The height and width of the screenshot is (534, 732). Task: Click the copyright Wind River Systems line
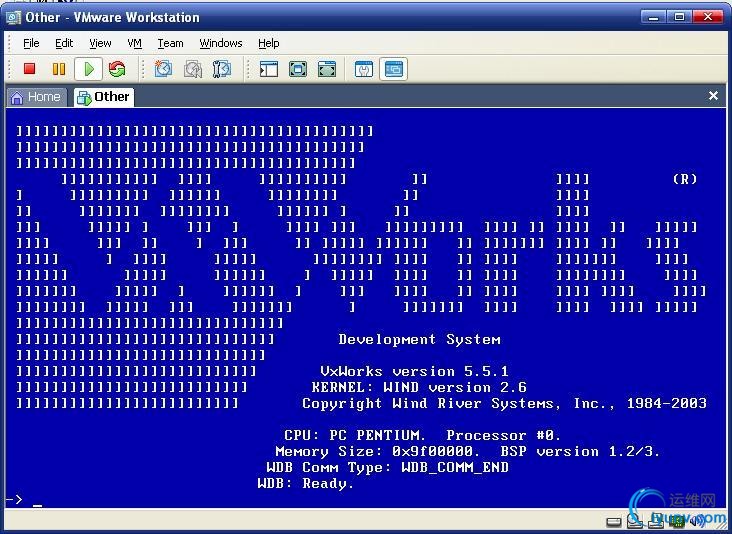pyautogui.click(x=504, y=403)
